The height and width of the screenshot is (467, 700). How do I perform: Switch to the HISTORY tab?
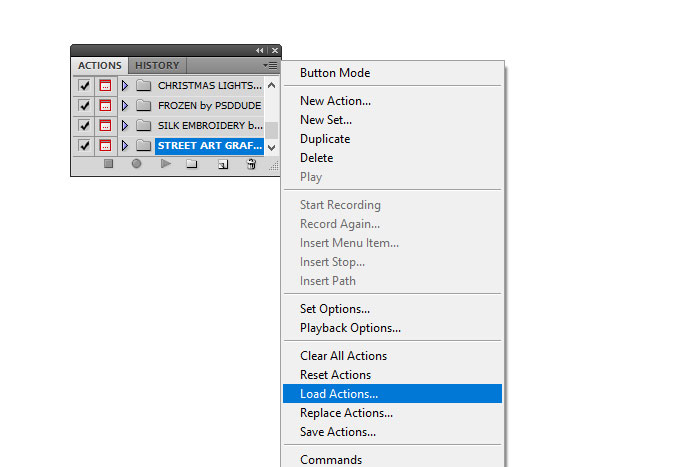(x=157, y=66)
